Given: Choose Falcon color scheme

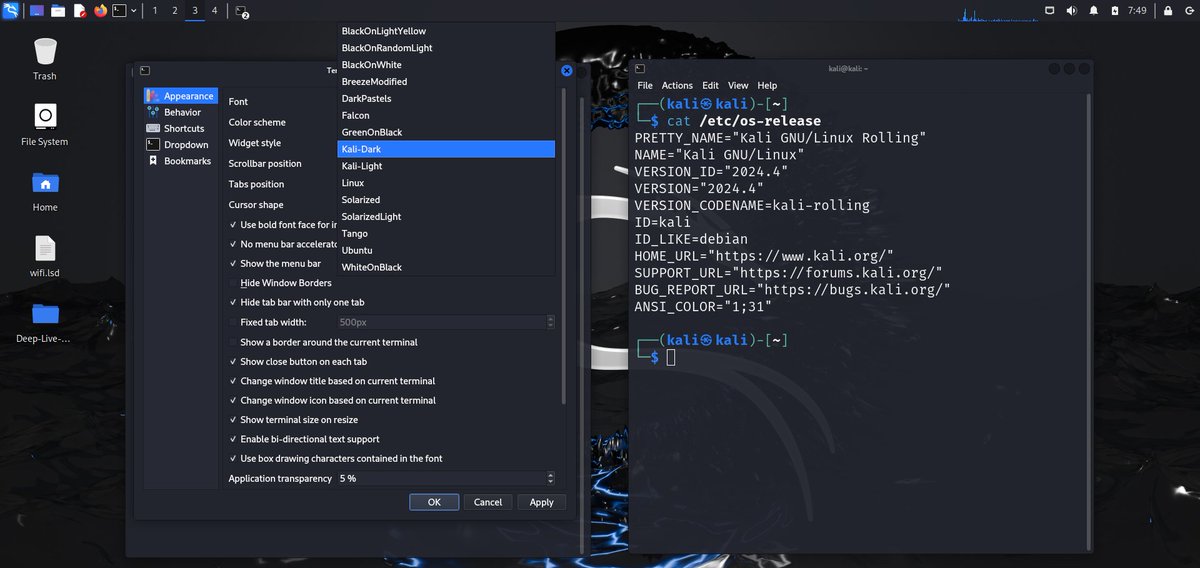Looking at the screenshot, I should pyautogui.click(x=446, y=116).
